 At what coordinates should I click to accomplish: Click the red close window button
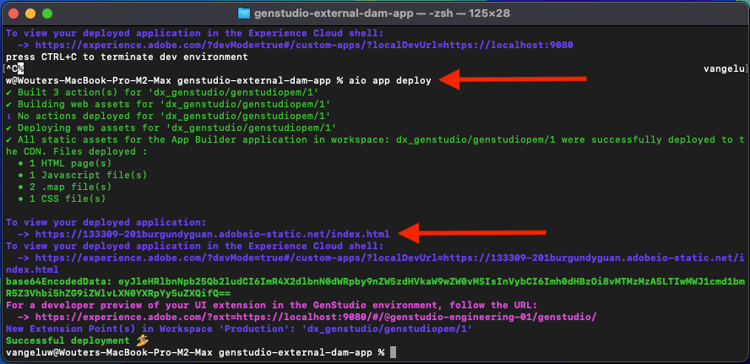click(x=14, y=13)
